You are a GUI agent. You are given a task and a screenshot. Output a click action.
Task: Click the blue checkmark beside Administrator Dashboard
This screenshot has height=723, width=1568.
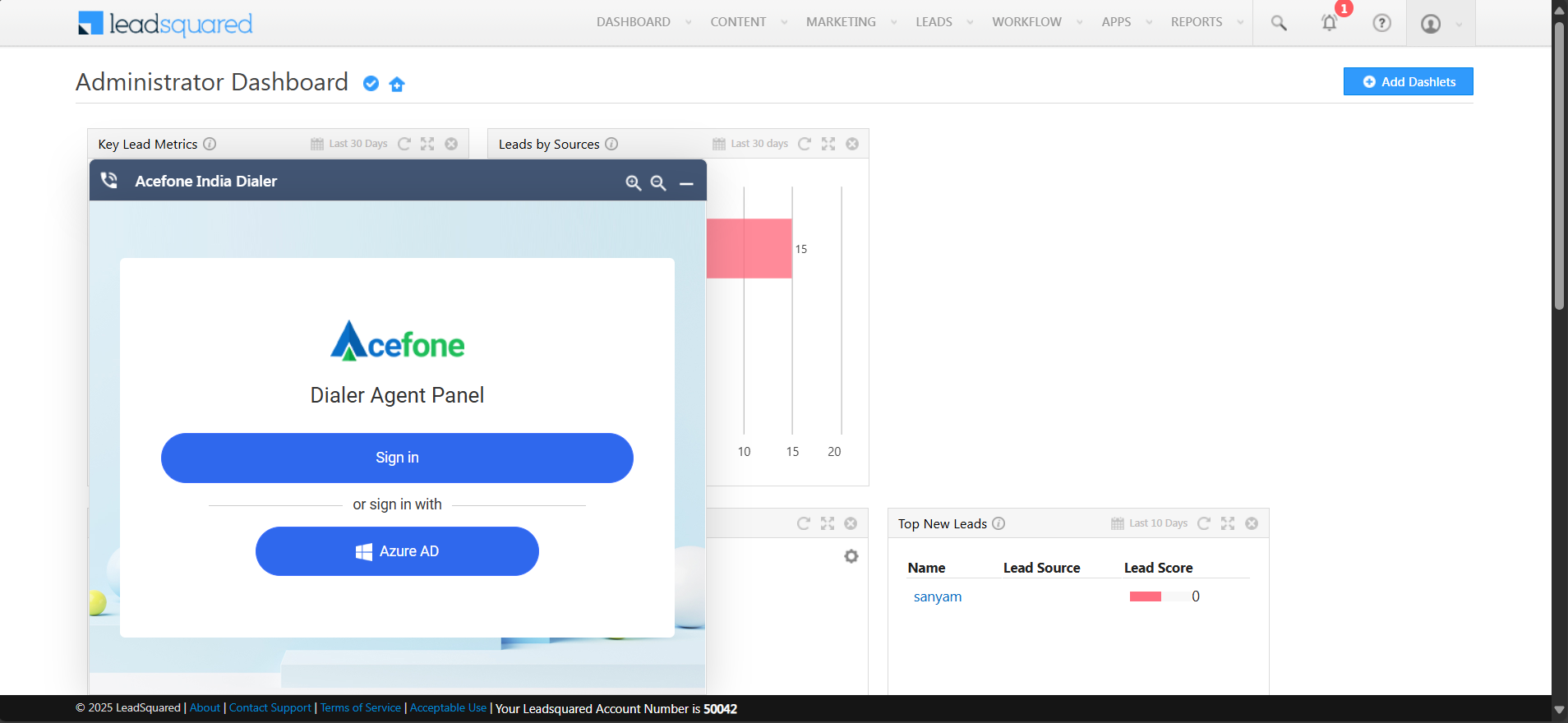[371, 84]
